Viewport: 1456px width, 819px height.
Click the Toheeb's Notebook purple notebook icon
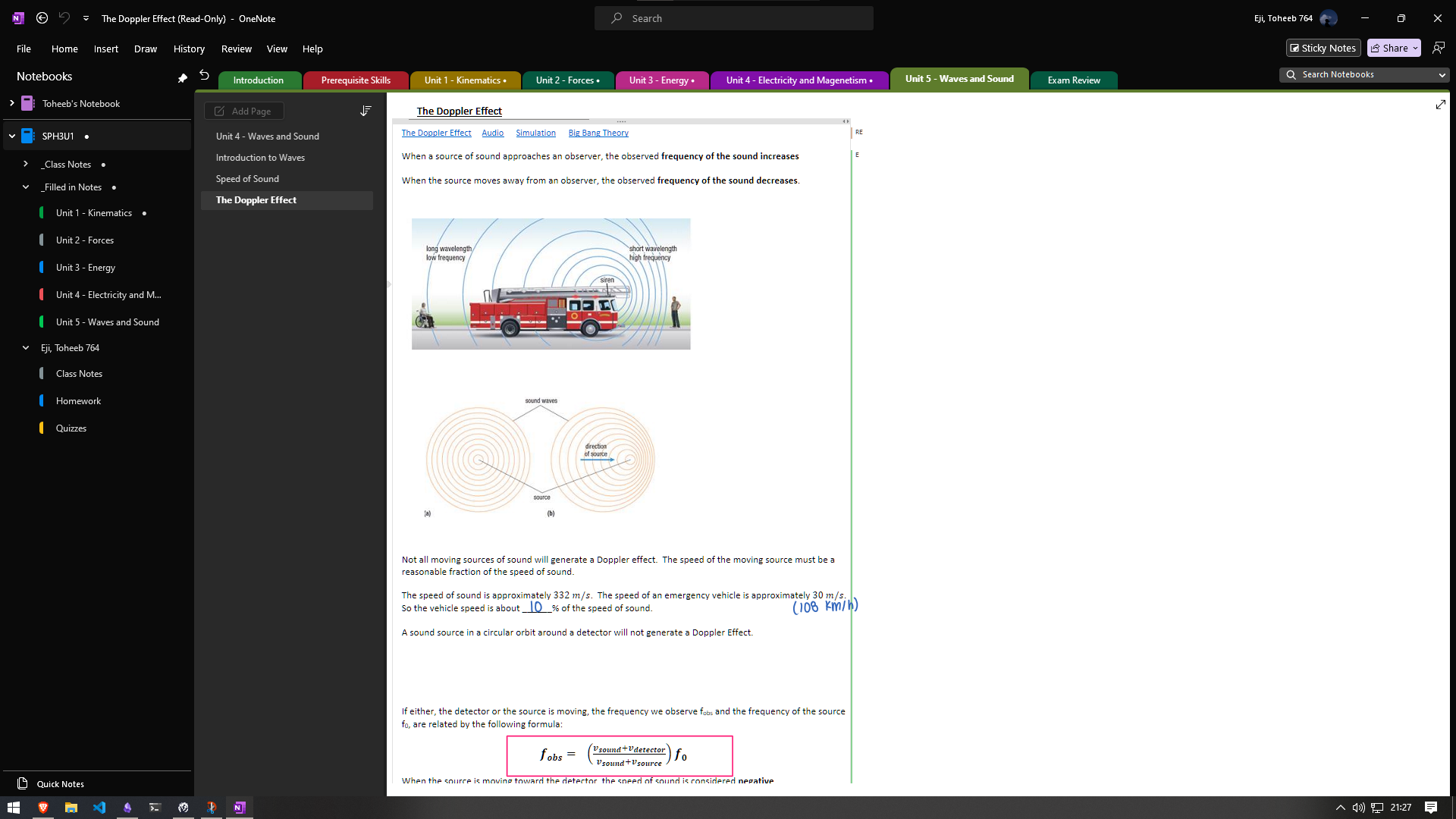(x=28, y=103)
